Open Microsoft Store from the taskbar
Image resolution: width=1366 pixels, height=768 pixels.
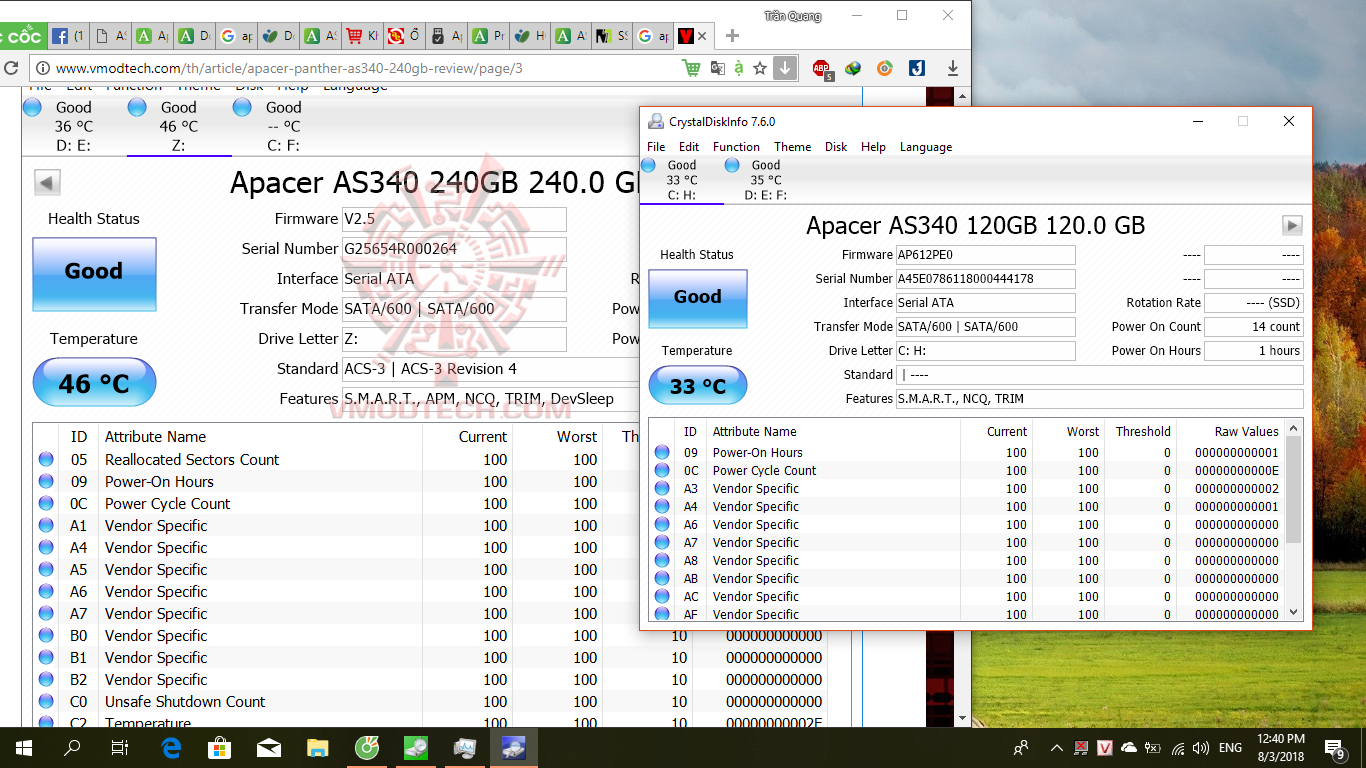(x=219, y=747)
